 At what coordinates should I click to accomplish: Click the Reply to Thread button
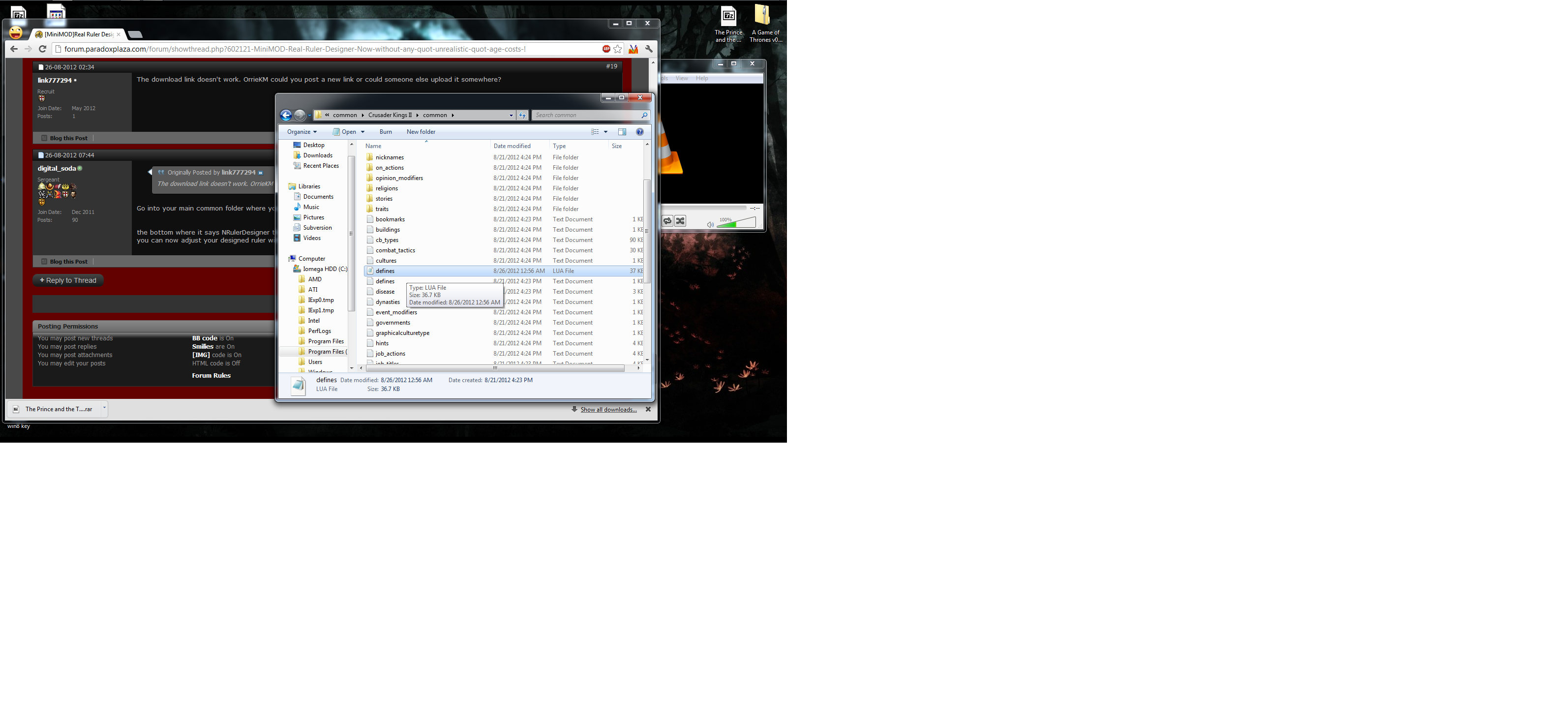68,281
